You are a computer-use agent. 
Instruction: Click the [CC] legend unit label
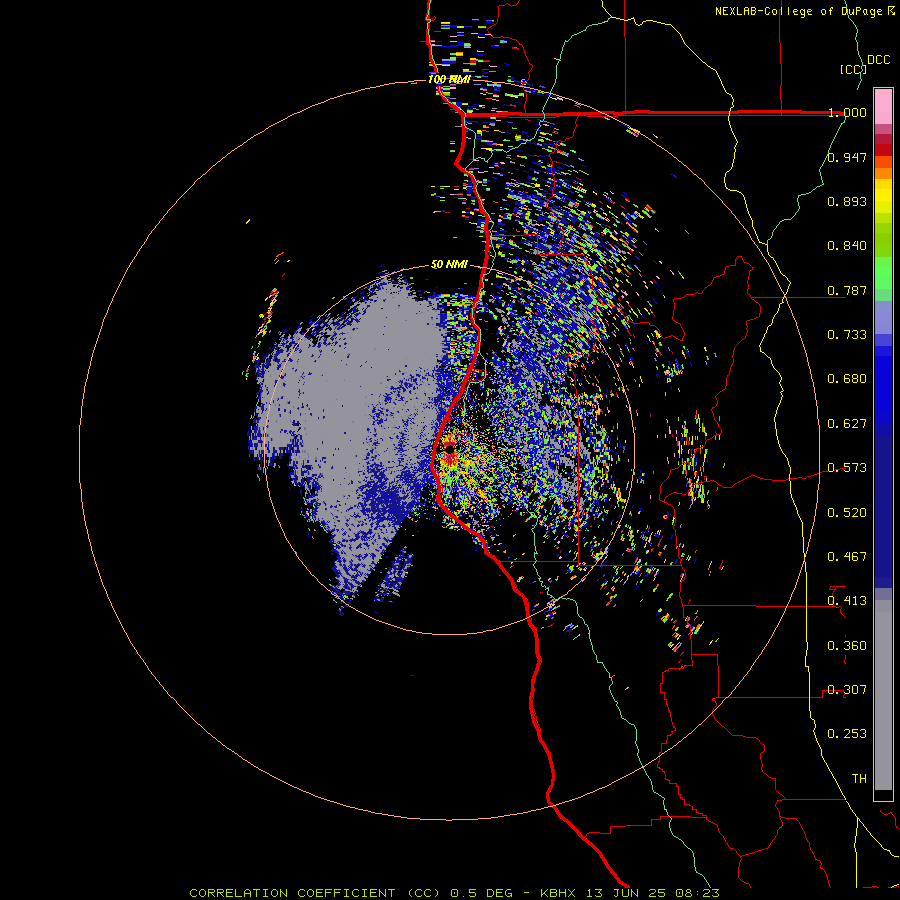tap(853, 69)
